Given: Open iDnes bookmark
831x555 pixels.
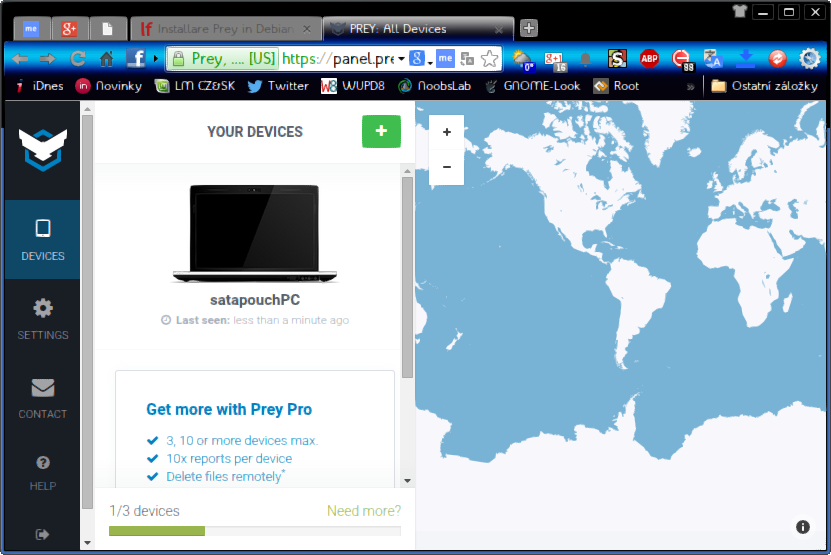Looking at the screenshot, I should pyautogui.click(x=39, y=86).
